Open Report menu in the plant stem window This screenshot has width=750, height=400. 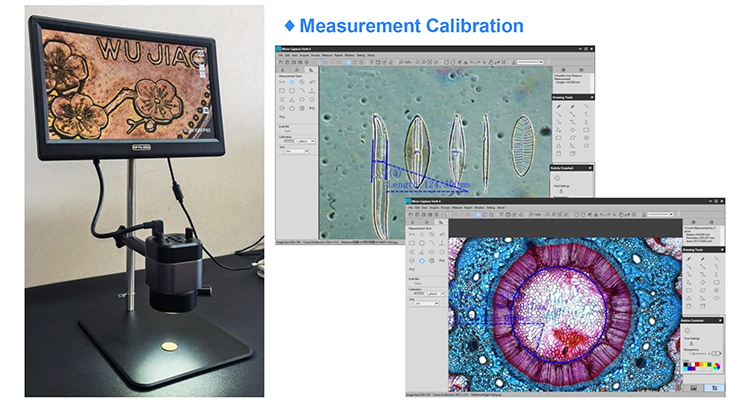coord(468,208)
